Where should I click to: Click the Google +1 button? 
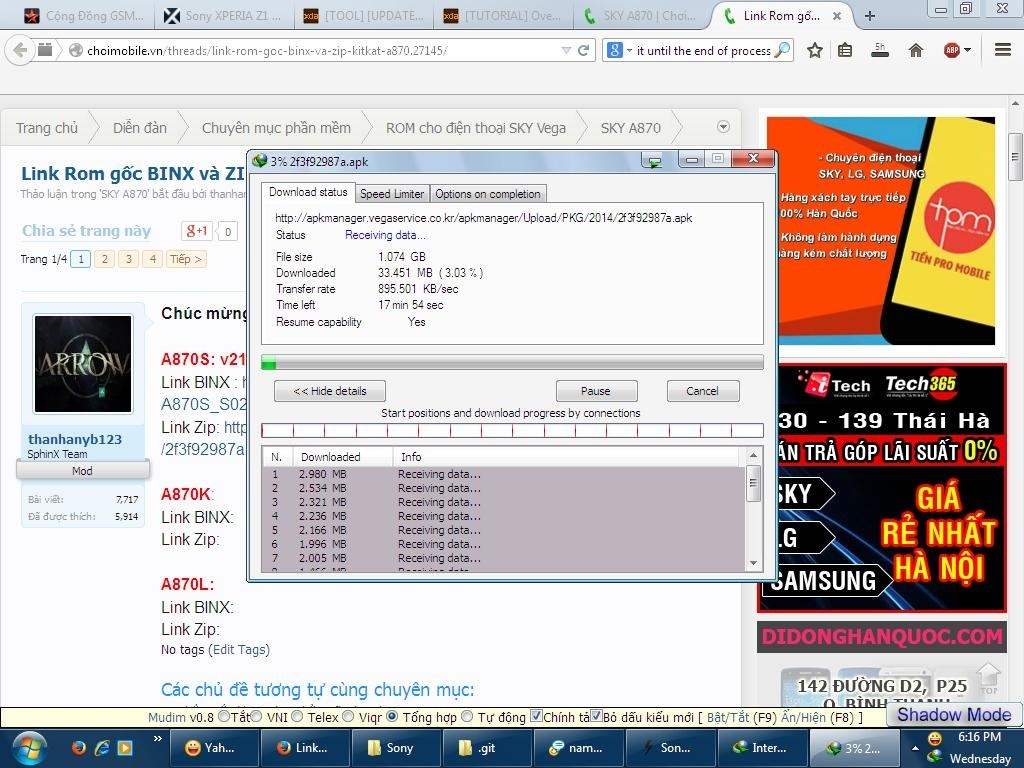197,231
